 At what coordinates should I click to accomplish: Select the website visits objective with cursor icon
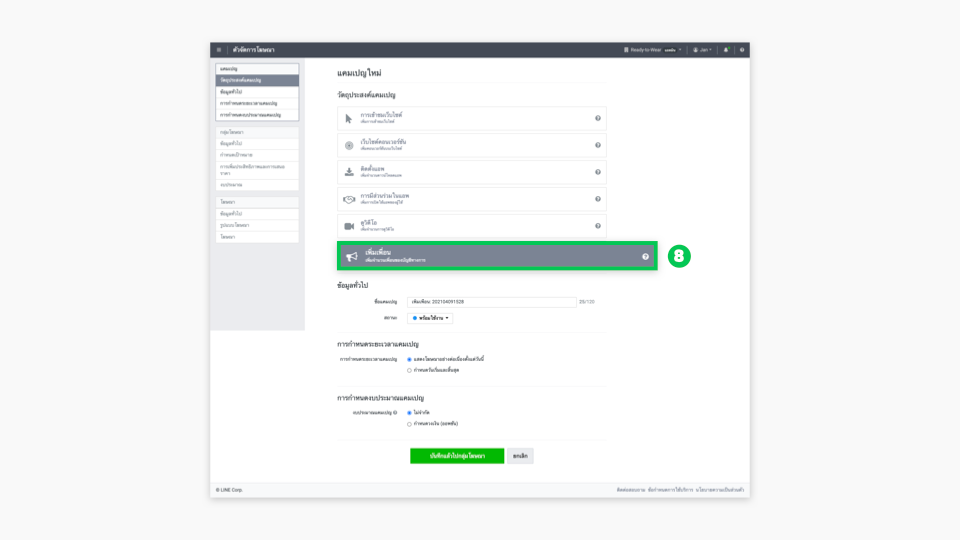point(471,118)
